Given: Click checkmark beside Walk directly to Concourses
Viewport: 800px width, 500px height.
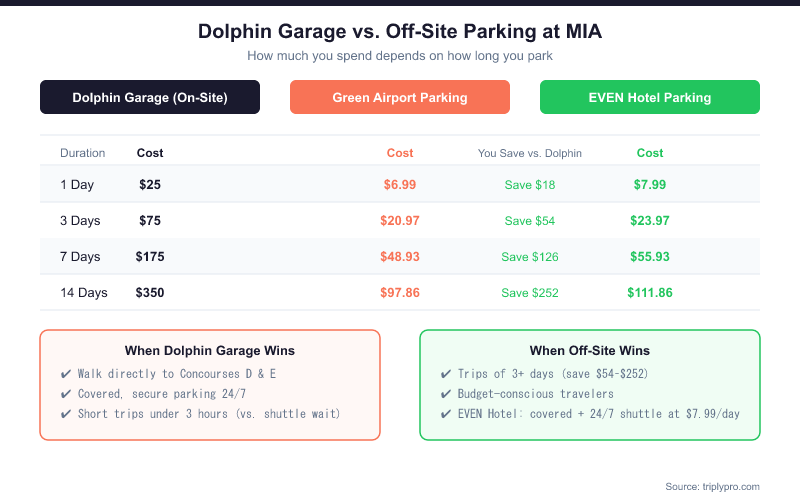Looking at the screenshot, I should click(66, 374).
